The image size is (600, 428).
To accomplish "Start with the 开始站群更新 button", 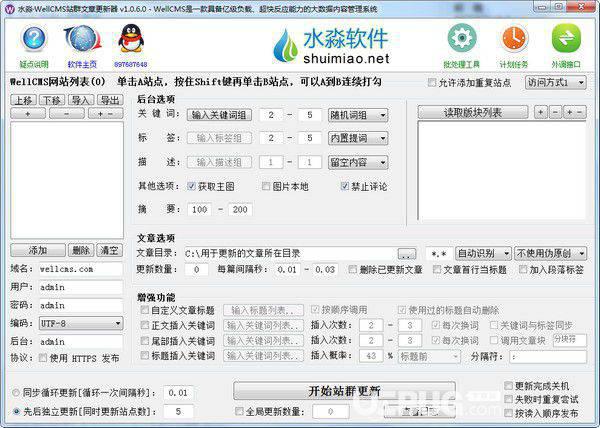I will 344,391.
